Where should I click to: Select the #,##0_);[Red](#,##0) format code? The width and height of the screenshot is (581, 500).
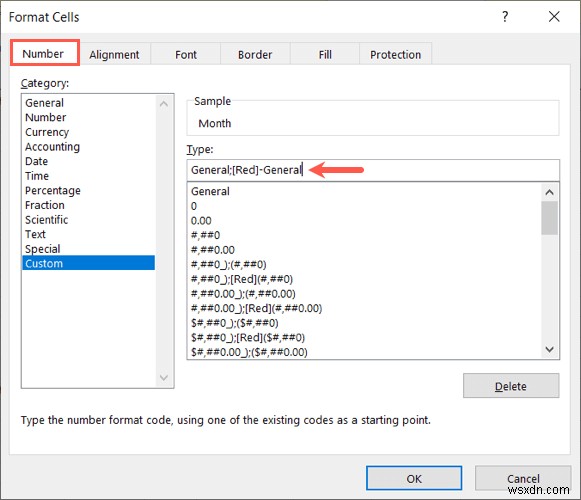click(364, 279)
